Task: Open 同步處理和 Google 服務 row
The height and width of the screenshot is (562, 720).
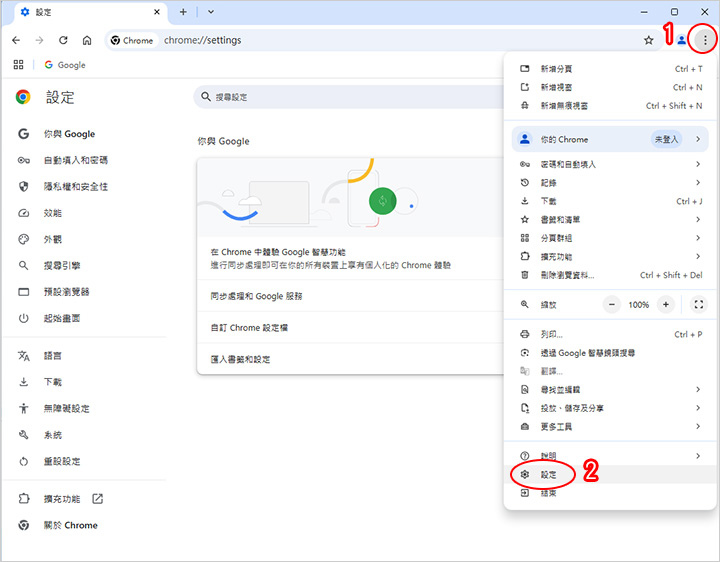Action: click(351, 296)
